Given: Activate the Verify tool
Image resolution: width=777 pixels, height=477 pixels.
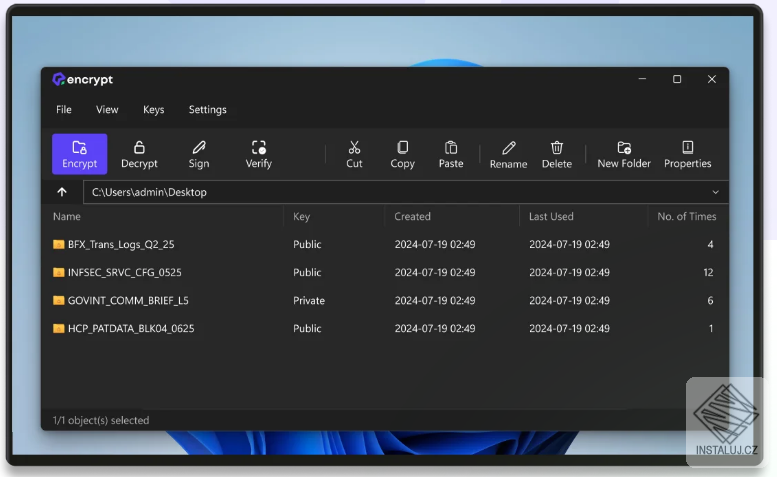Looking at the screenshot, I should coord(259,154).
